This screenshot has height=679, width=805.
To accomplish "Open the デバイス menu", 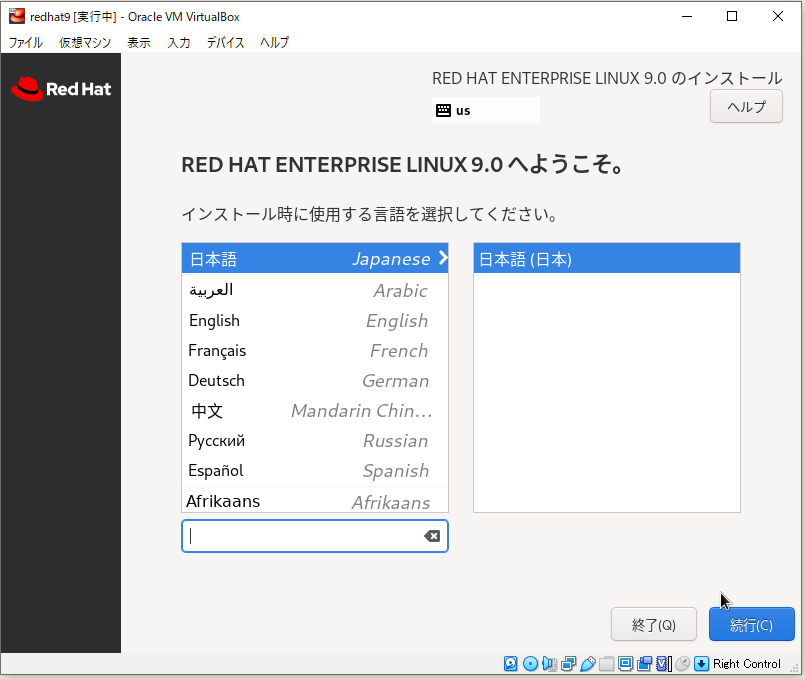I will pos(225,42).
